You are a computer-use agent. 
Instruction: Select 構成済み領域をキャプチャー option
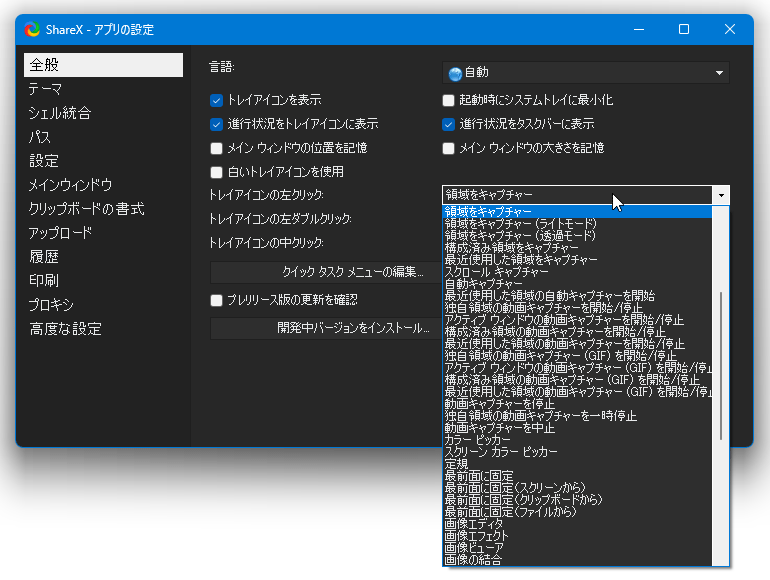(x=577, y=248)
